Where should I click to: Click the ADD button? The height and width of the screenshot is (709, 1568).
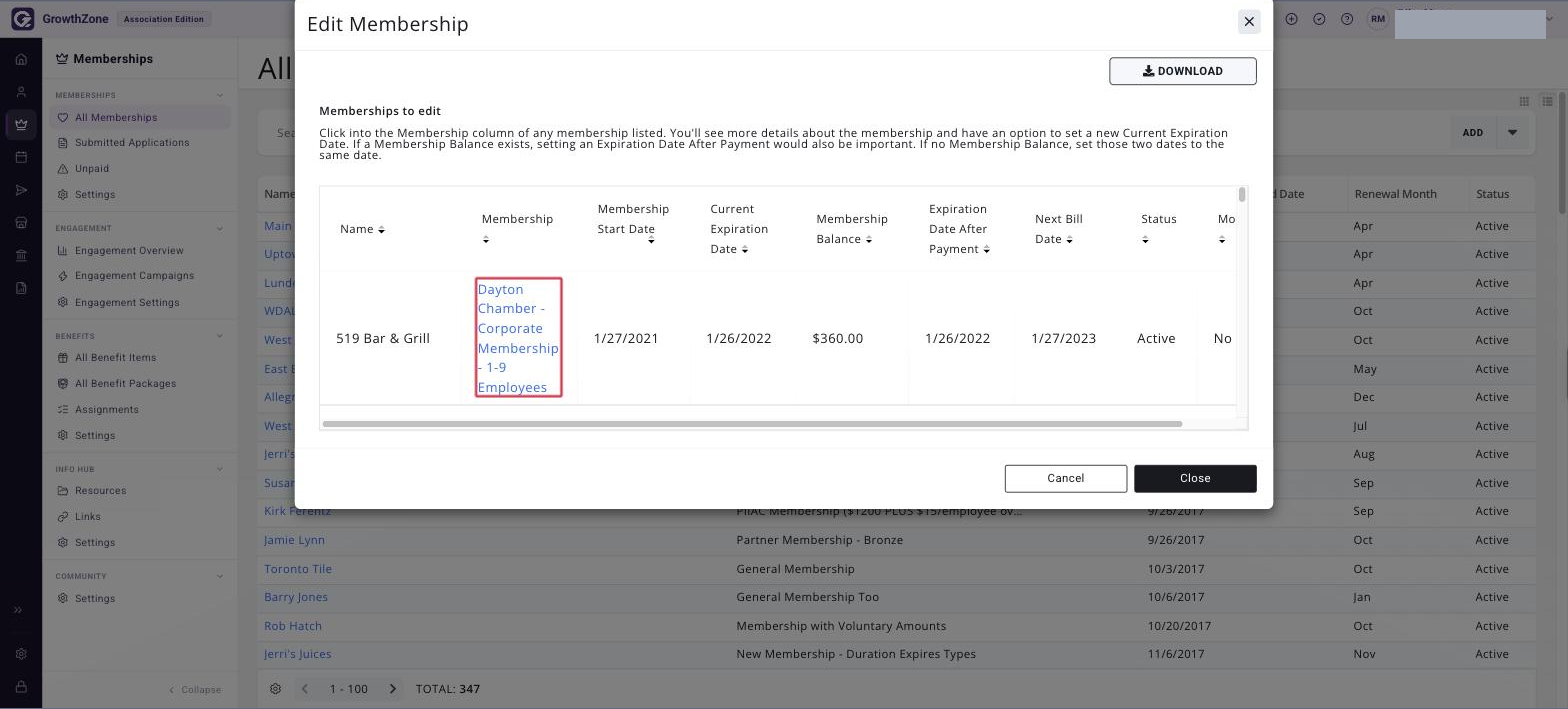pyautogui.click(x=1473, y=133)
